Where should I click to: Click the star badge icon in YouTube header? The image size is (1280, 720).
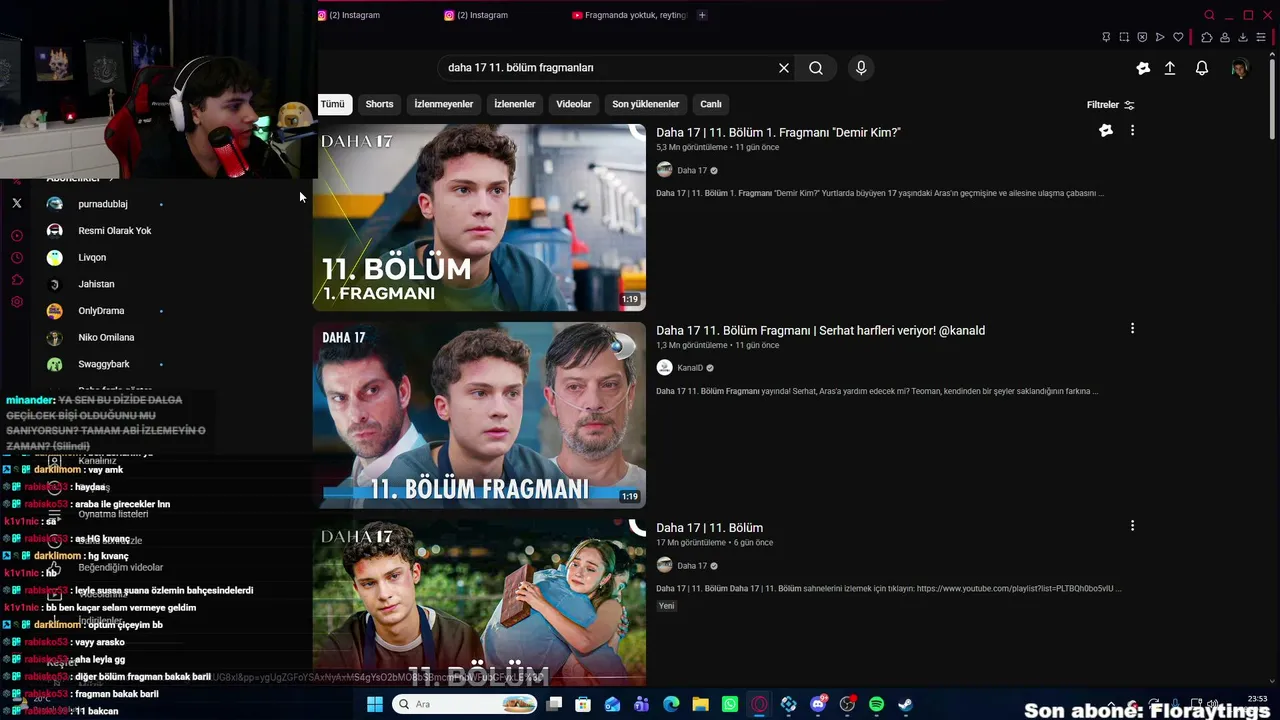click(1143, 68)
